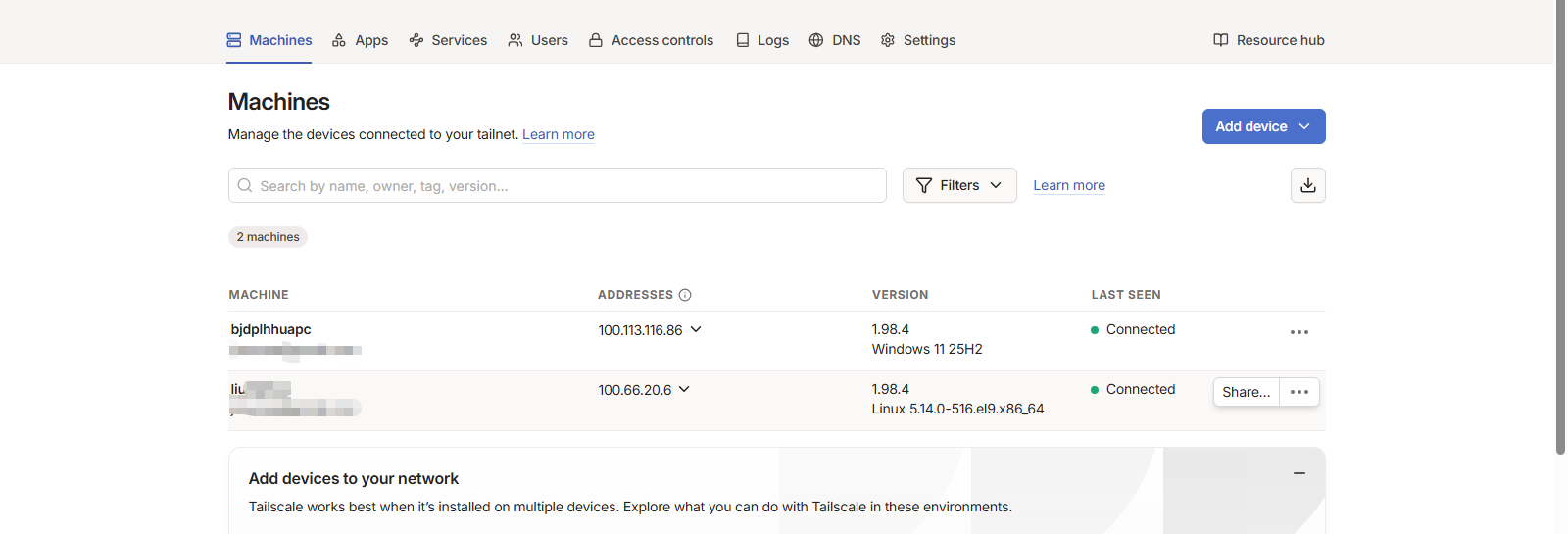Click Learn more next to Filters

tap(1069, 185)
